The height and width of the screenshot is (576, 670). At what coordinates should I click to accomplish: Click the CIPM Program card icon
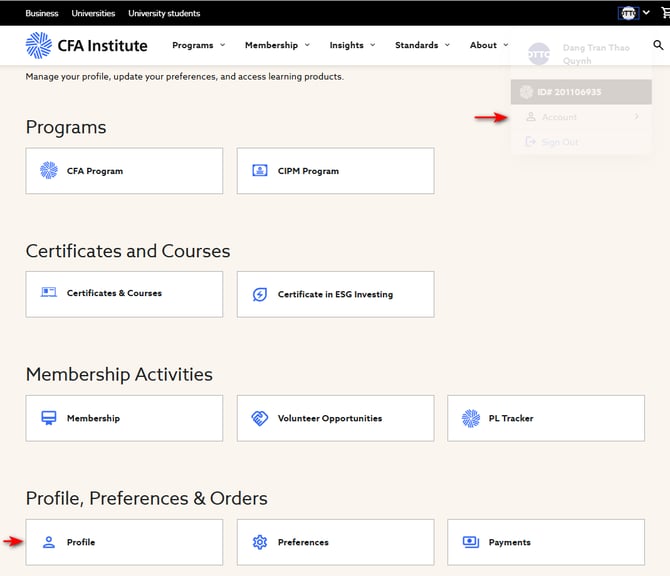(x=260, y=170)
